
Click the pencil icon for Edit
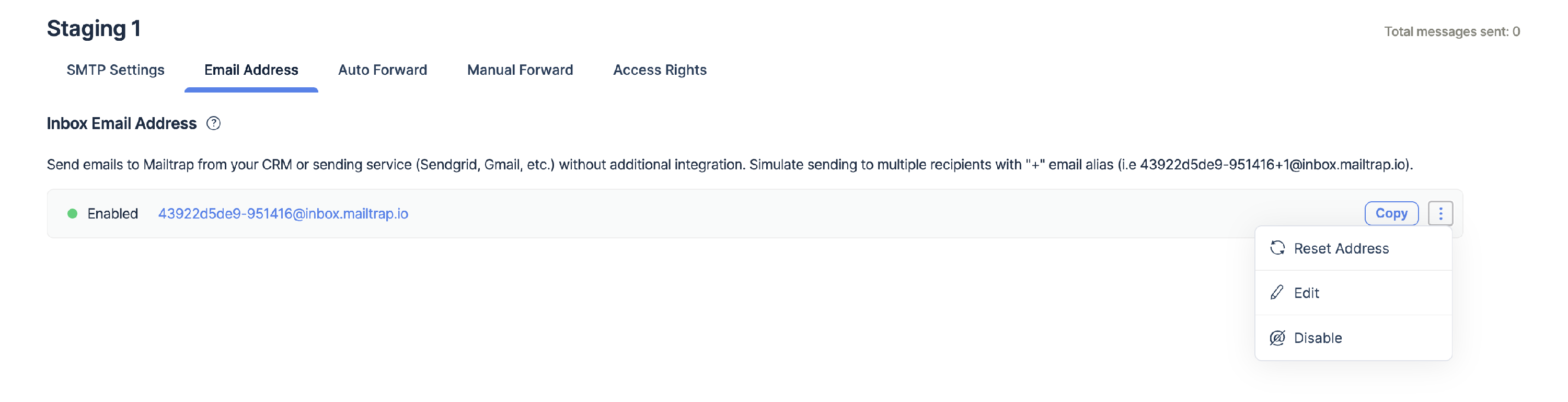[x=1277, y=293]
